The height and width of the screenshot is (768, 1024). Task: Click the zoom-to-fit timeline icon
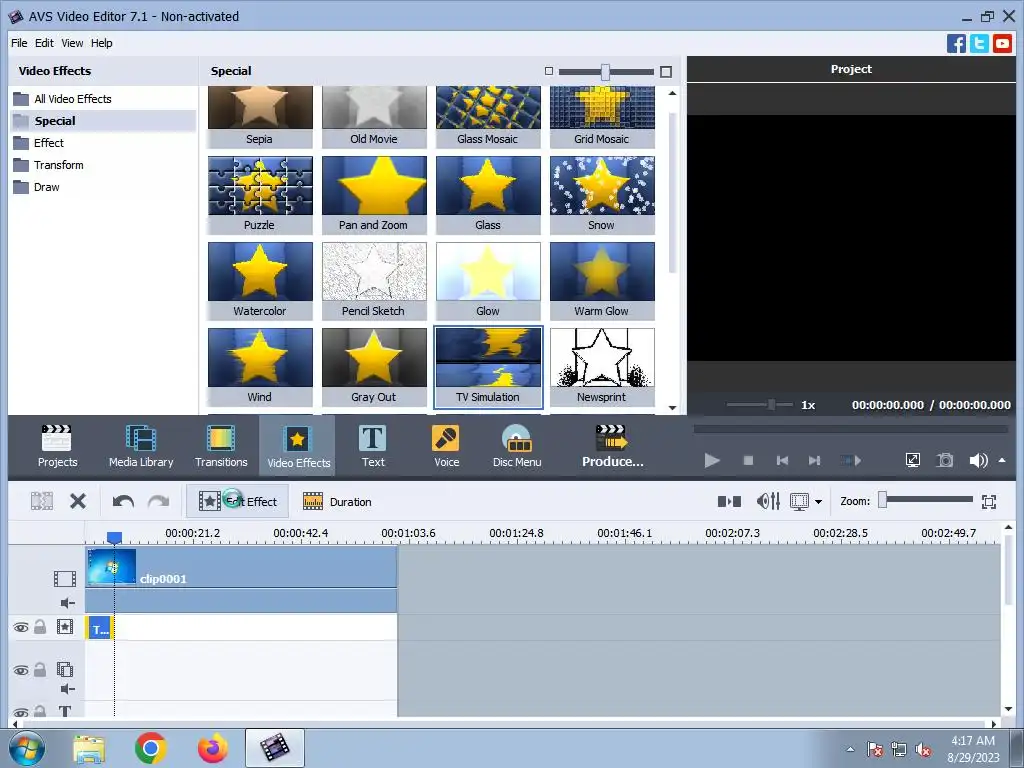point(989,502)
